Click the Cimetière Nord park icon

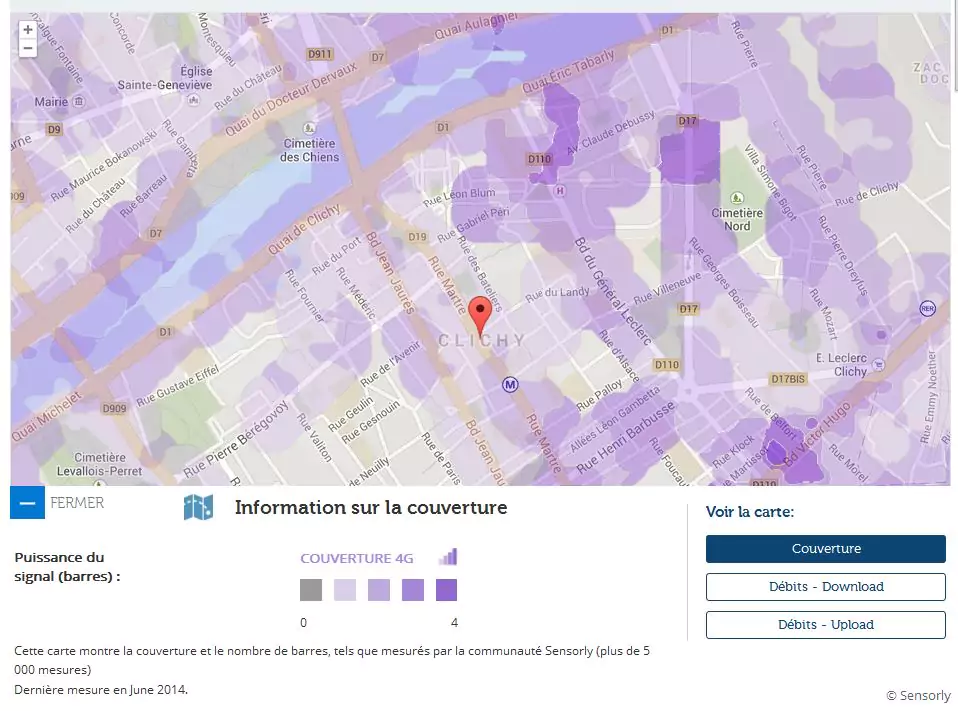738,197
